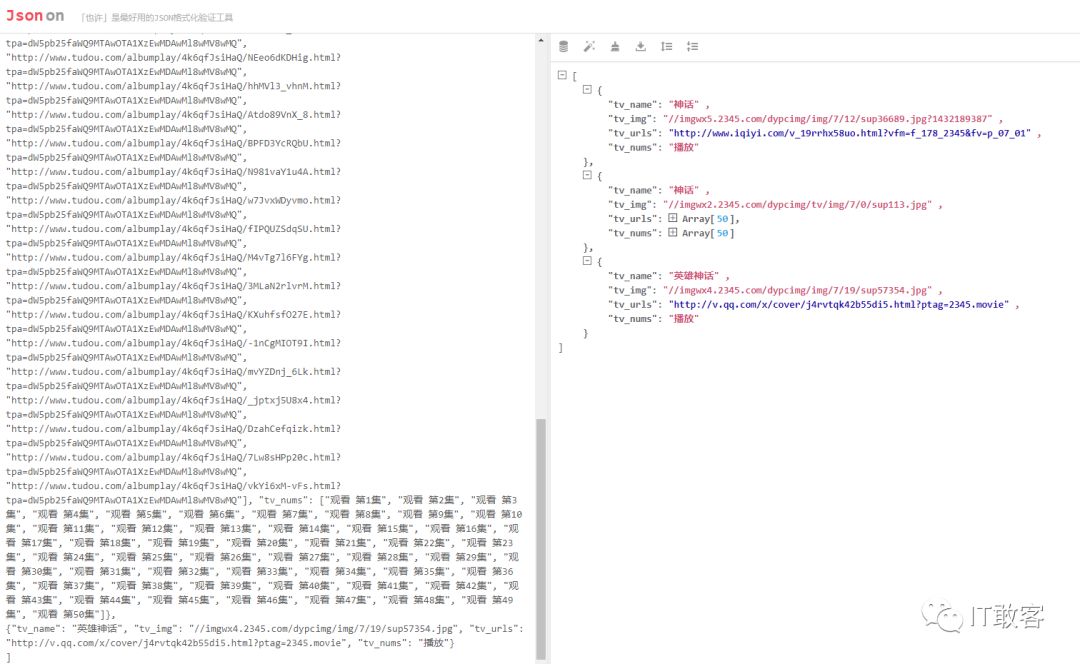Viewport: 1080px width, 664px height.
Task: Click the left JSON input text area
Action: click(267, 348)
